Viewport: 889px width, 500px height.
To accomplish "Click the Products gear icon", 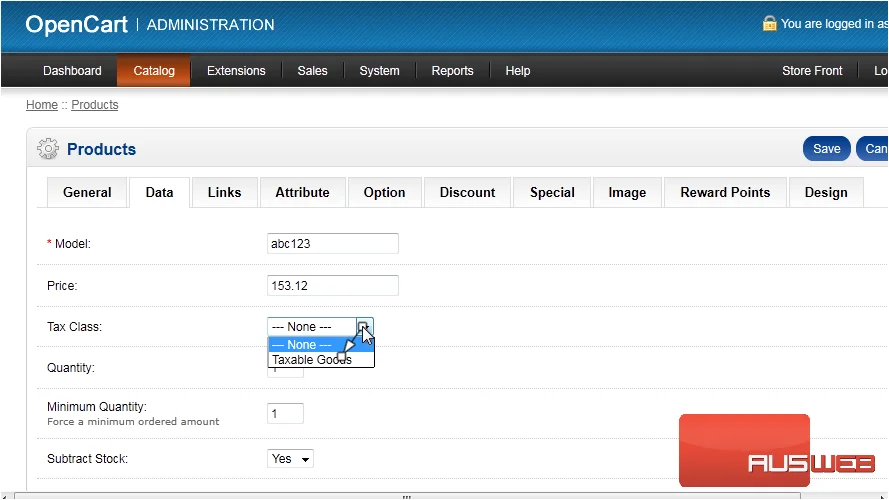I will (48, 149).
